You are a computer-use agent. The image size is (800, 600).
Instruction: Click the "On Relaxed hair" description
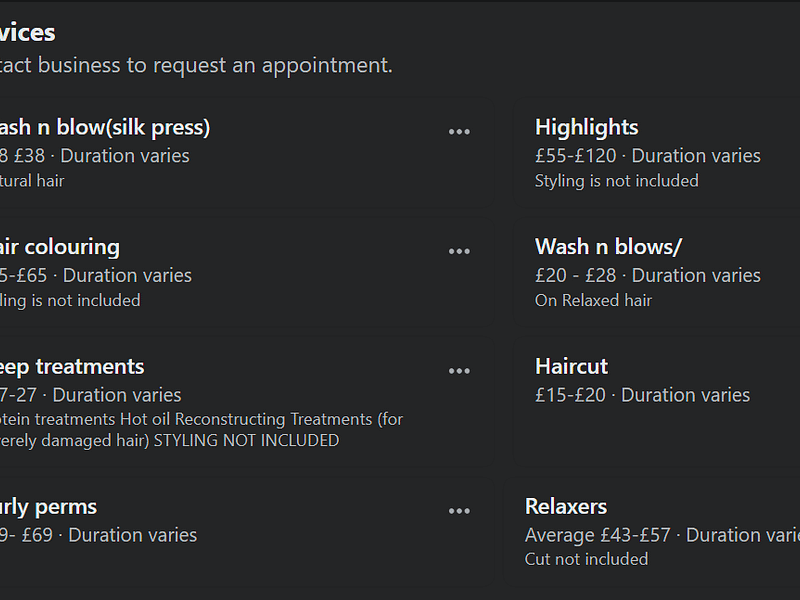(593, 300)
